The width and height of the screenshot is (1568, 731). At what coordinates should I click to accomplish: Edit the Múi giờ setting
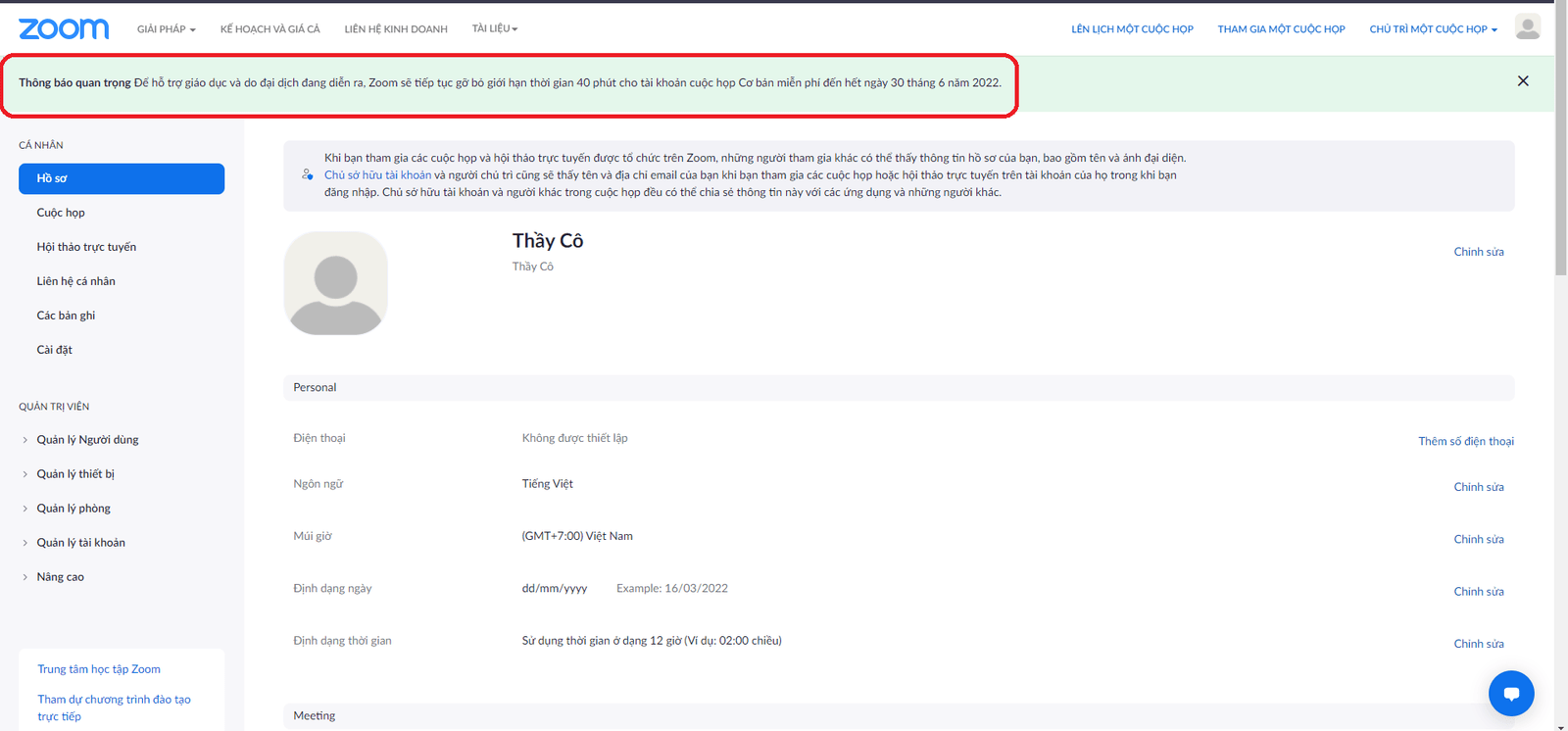(1478, 539)
